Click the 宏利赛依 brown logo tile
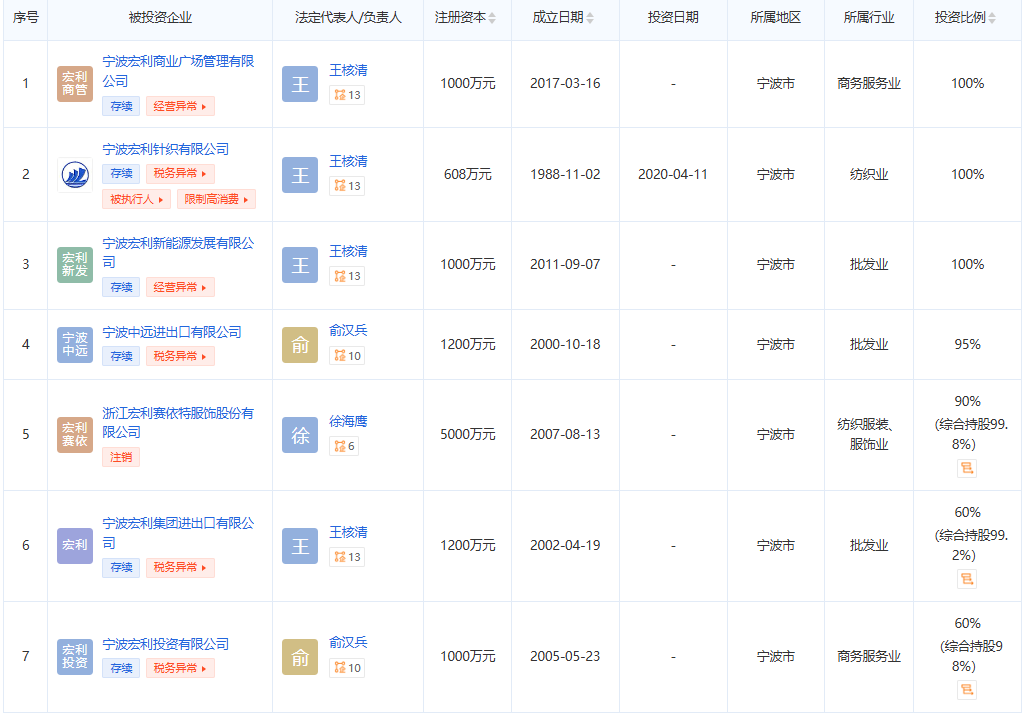1028x722 pixels. [75, 435]
